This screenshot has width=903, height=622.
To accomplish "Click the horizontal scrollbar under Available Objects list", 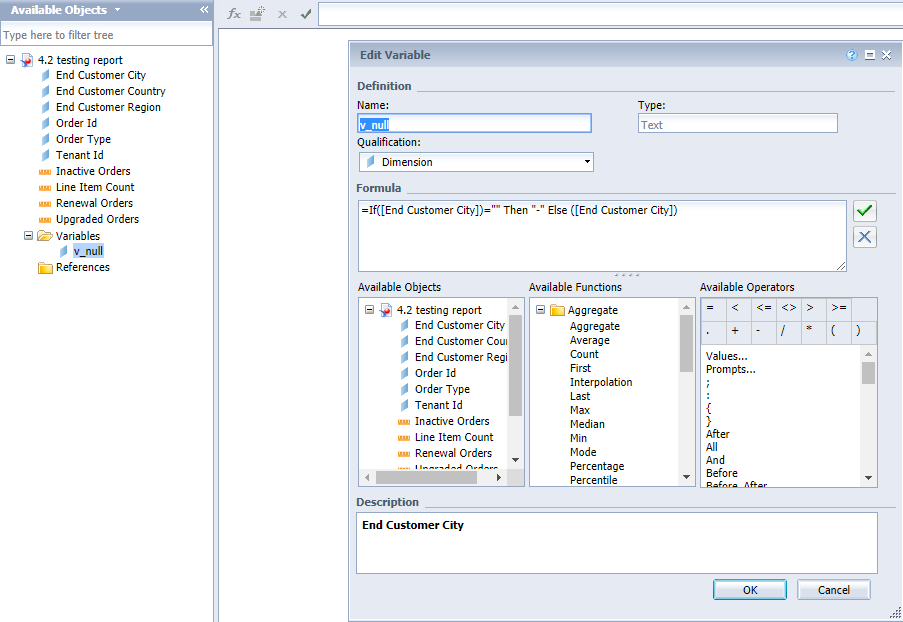I will [432, 477].
